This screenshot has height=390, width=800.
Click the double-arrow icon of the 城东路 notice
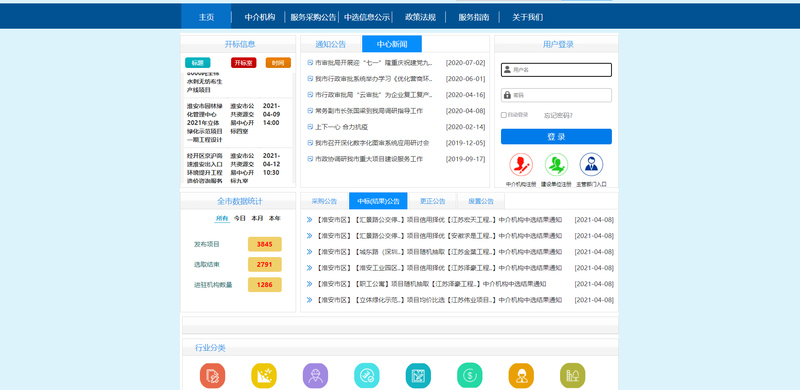tap(309, 252)
